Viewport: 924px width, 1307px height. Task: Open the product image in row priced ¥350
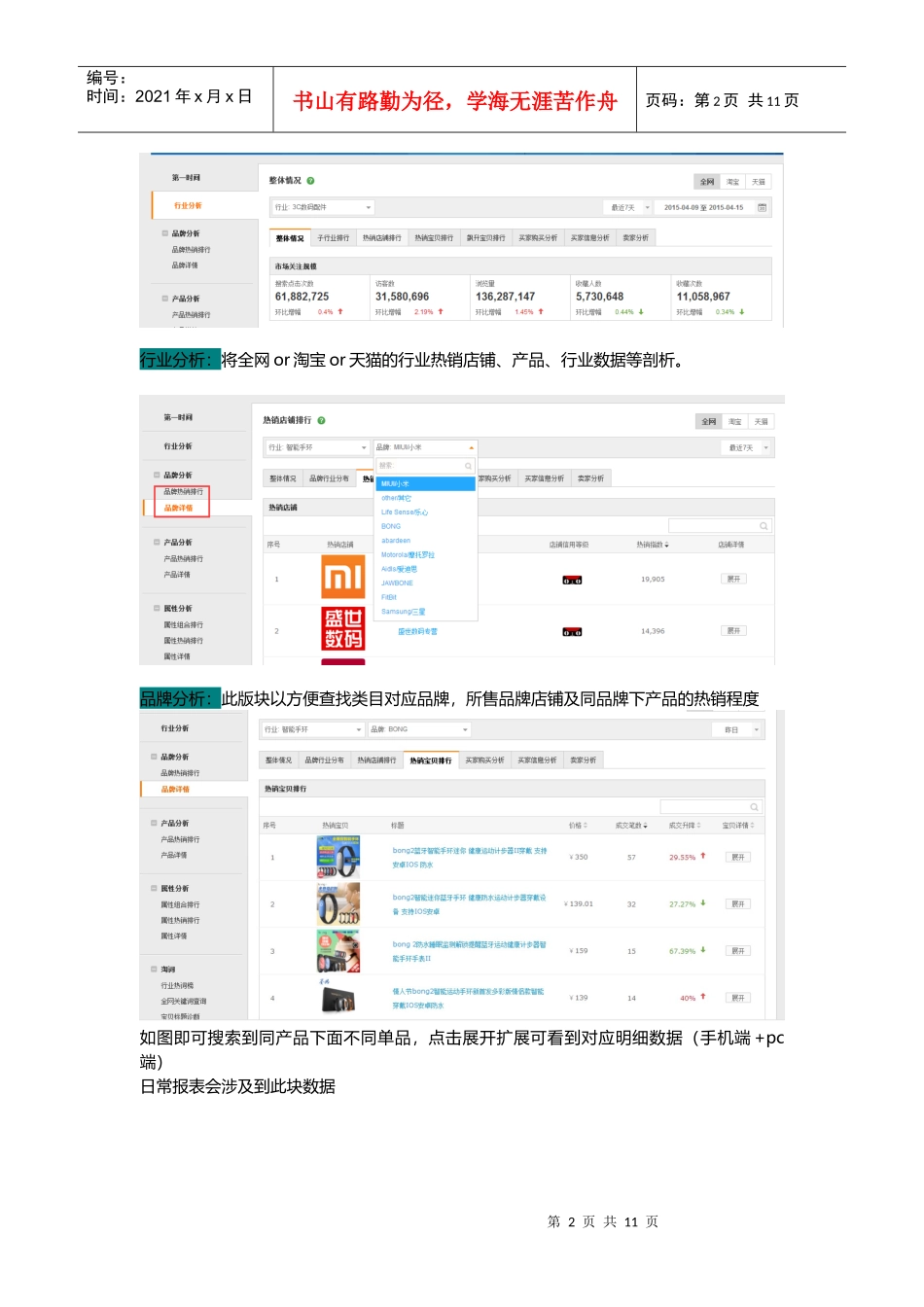coord(338,858)
